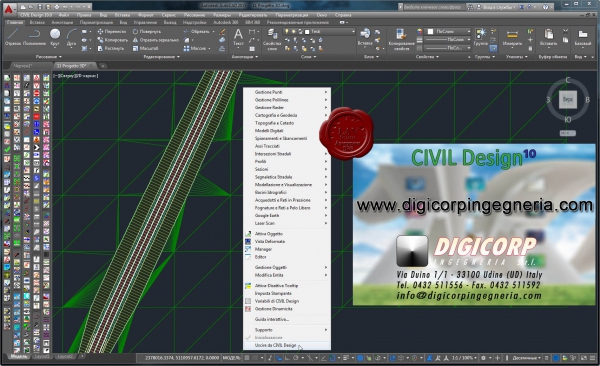Click Отразить зеркально mirror tool
Viewport: 600px width, 366px height.
point(155,40)
